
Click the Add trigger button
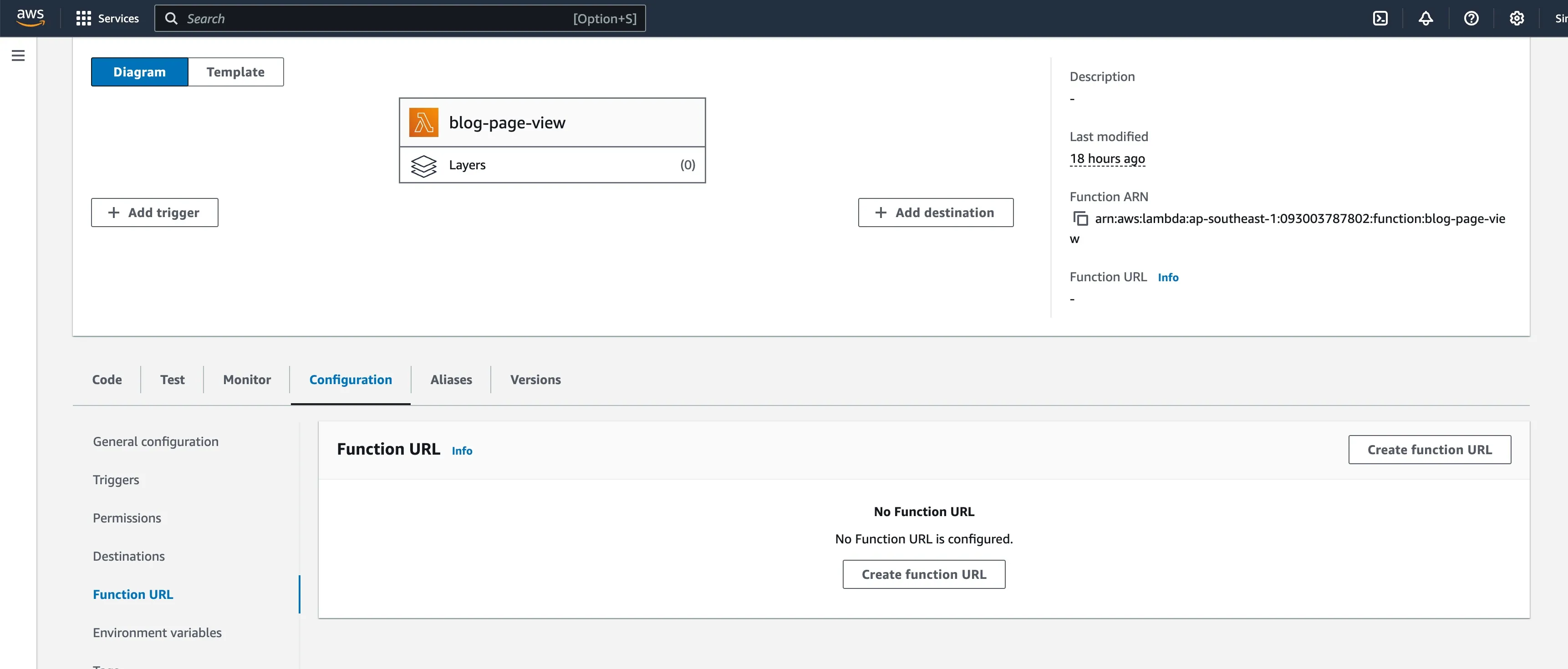tap(155, 212)
